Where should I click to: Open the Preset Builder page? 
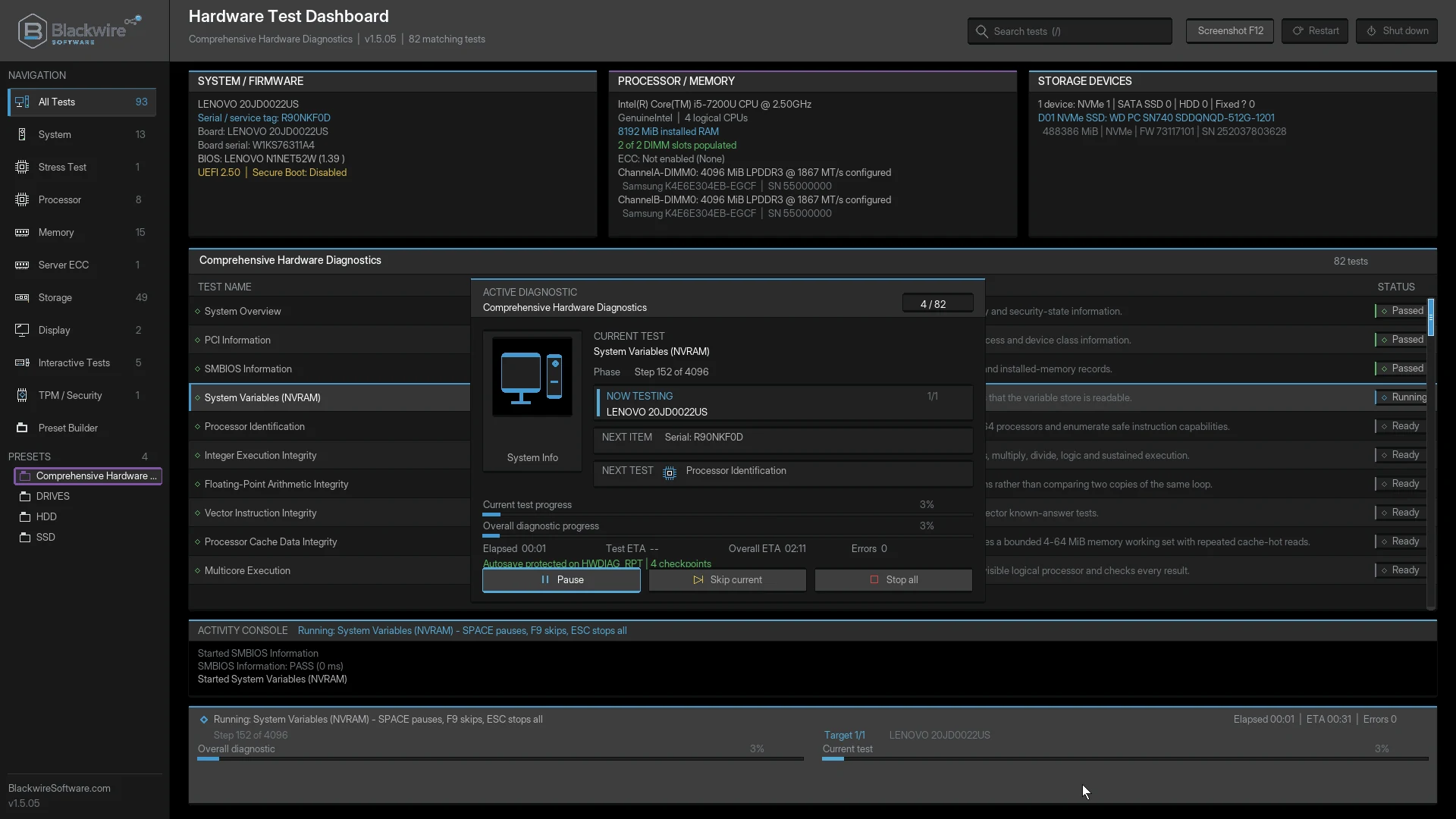[x=82, y=428]
